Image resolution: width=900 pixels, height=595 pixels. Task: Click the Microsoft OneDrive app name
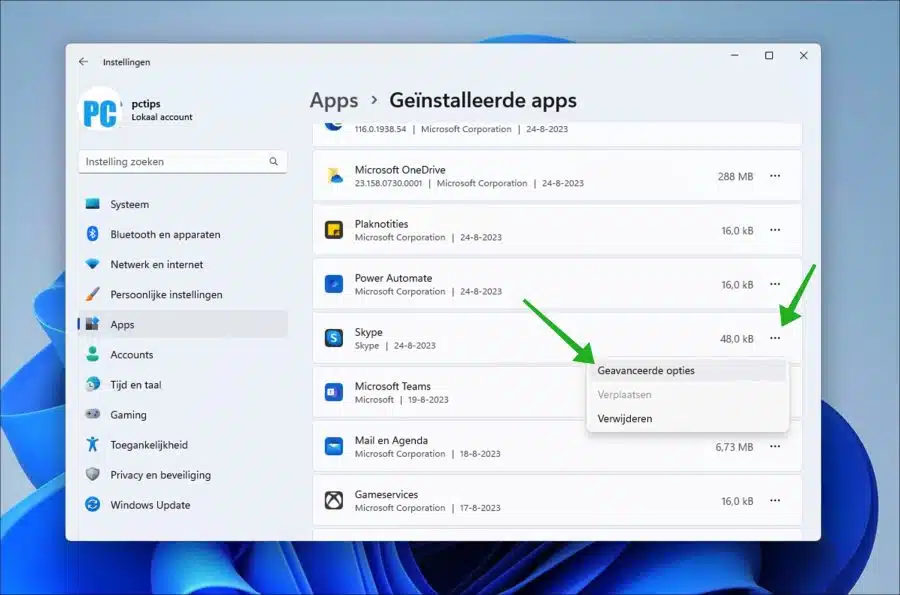400,170
